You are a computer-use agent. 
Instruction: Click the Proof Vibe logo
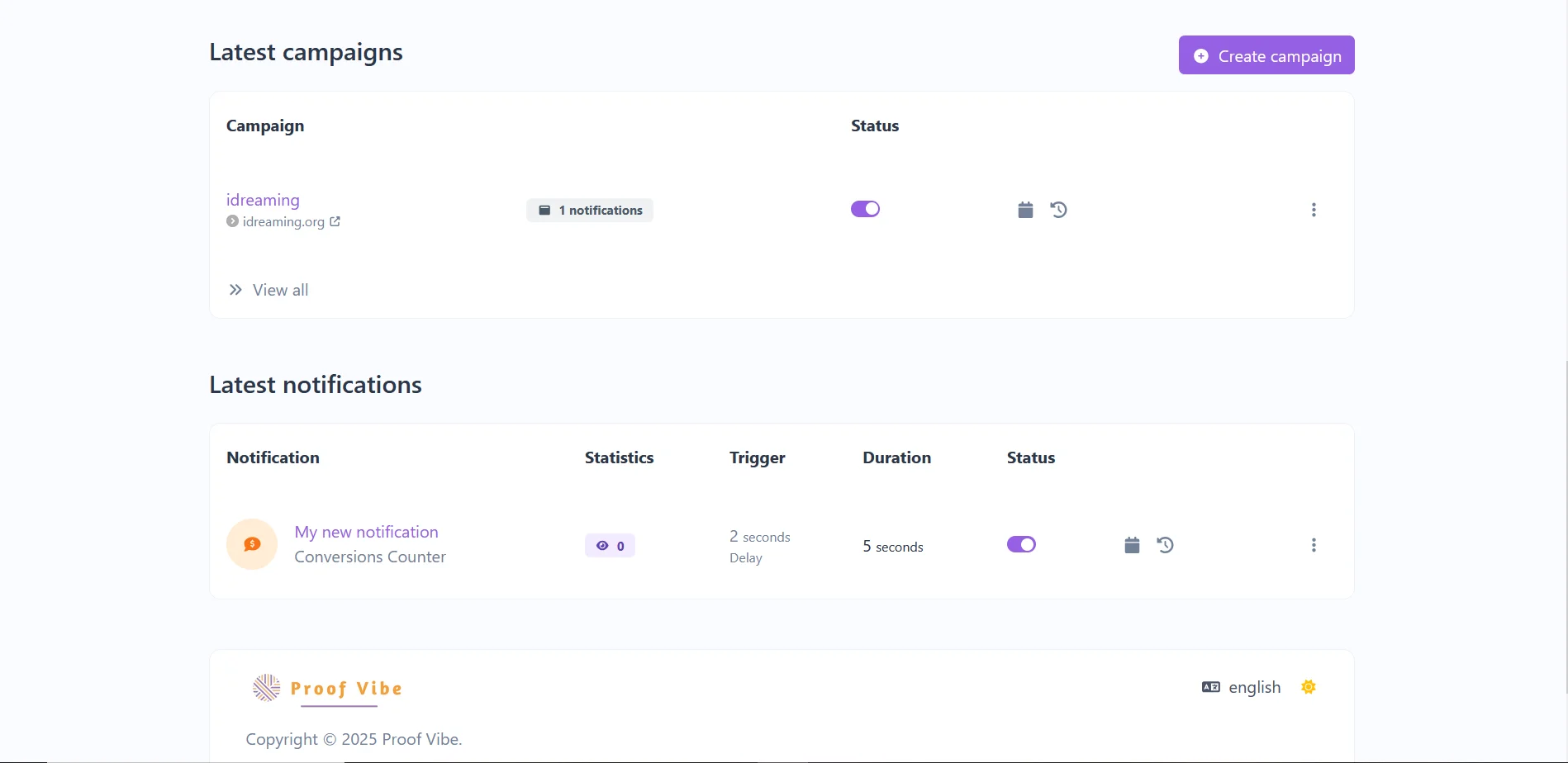(x=326, y=687)
